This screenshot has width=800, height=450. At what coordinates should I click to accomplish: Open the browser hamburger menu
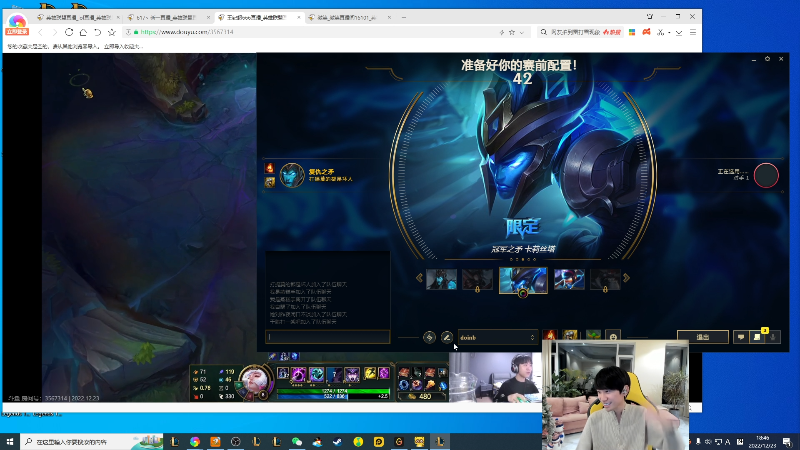693,32
